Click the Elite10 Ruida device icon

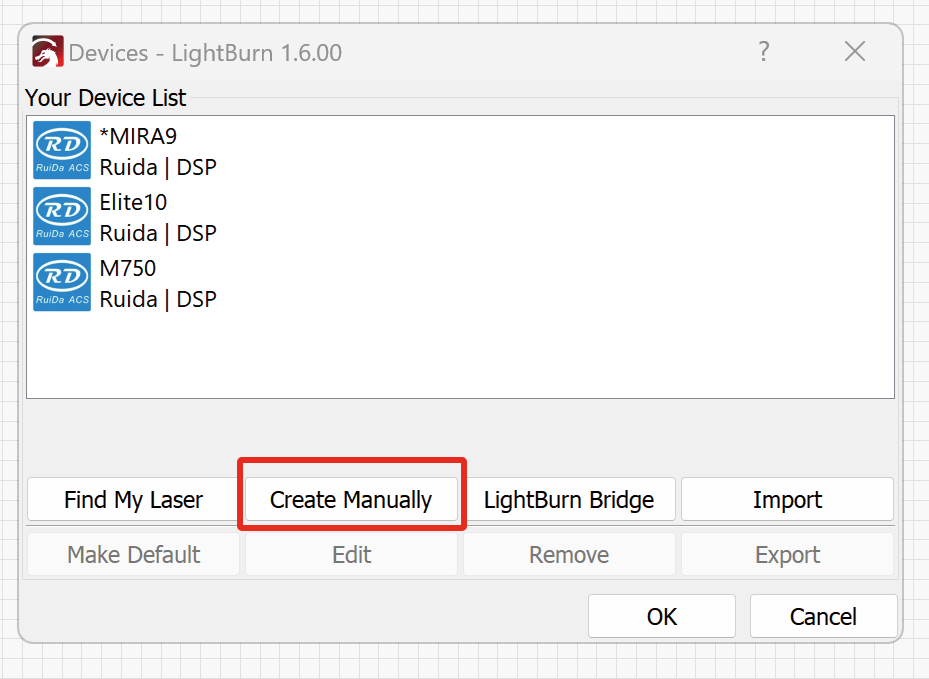coord(62,216)
